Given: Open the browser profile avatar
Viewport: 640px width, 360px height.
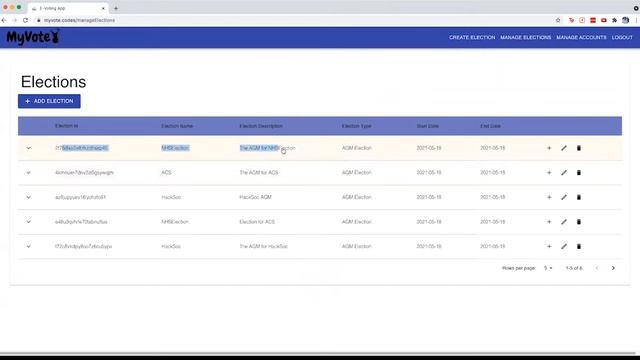Looking at the screenshot, I should point(625,20).
